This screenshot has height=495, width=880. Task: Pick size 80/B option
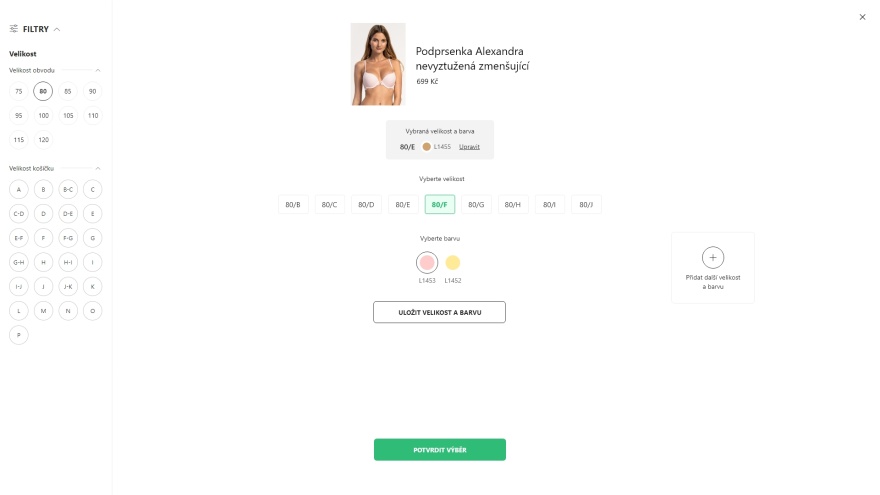293,204
